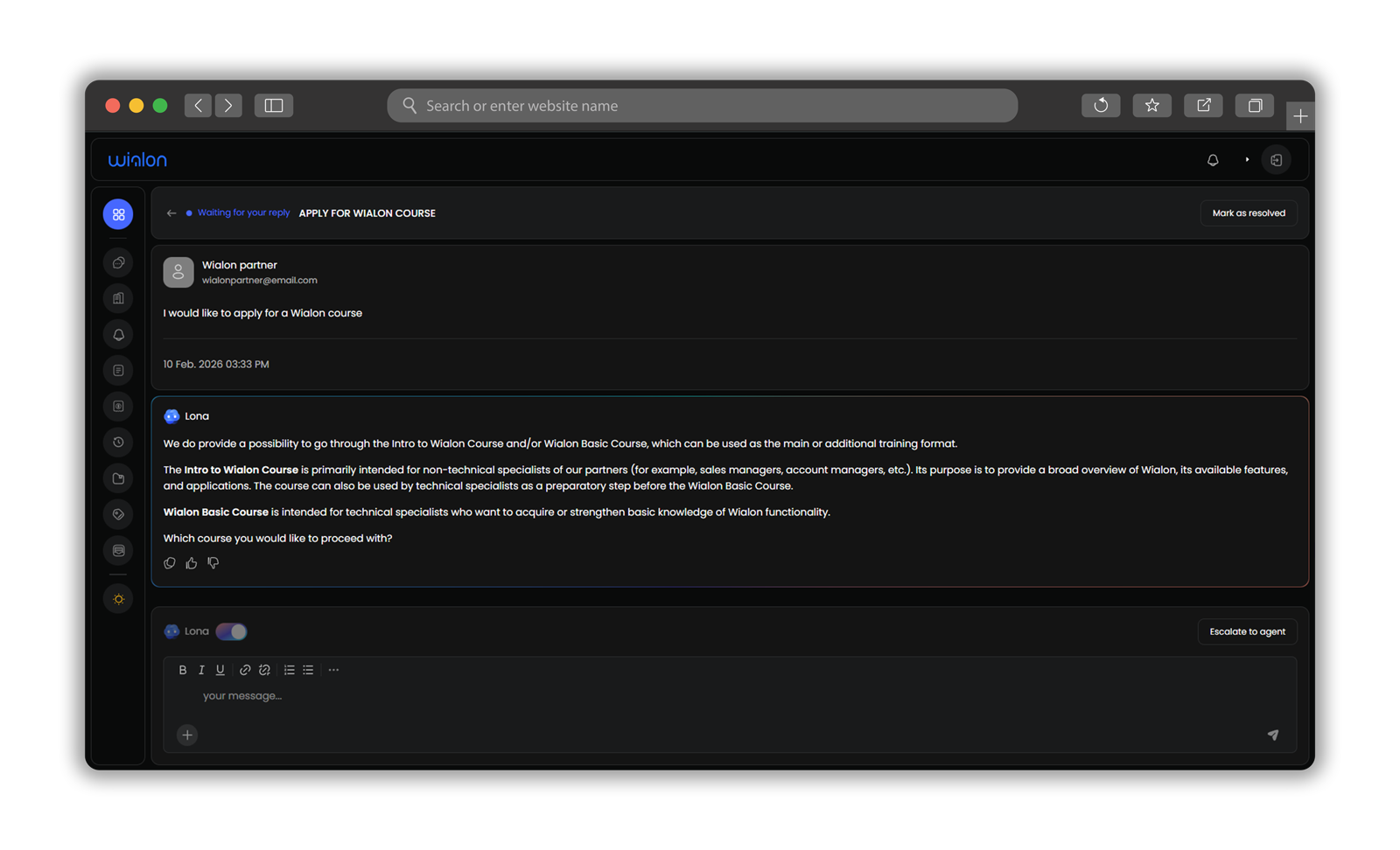Toggle the Lona AI assistant switch
1400x850 pixels.
point(232,631)
